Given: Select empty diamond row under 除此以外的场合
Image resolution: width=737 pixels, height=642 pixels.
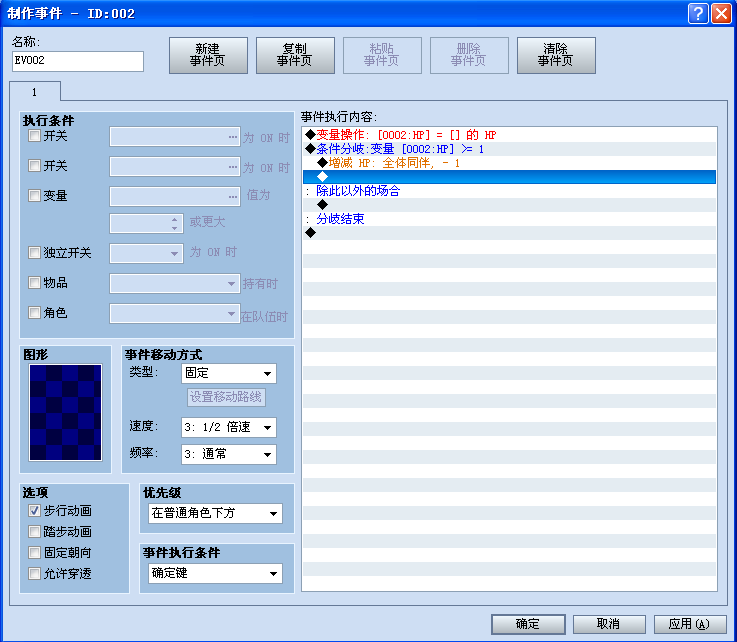Looking at the screenshot, I should pos(510,205).
